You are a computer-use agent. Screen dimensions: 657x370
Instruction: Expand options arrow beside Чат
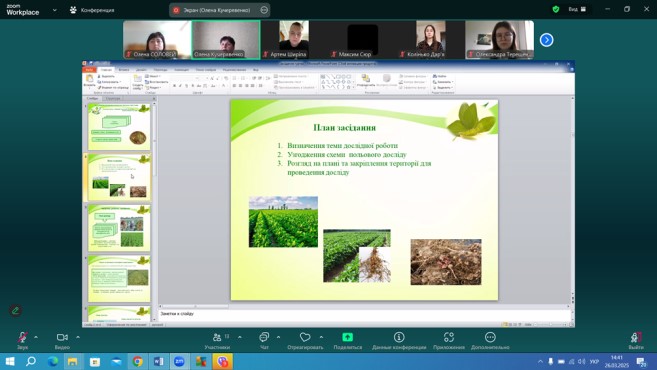[x=278, y=337]
